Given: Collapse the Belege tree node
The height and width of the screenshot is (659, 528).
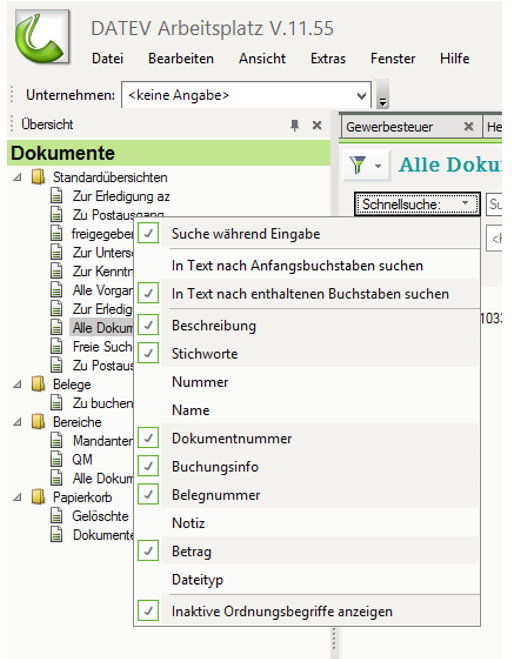Looking at the screenshot, I should [17, 384].
